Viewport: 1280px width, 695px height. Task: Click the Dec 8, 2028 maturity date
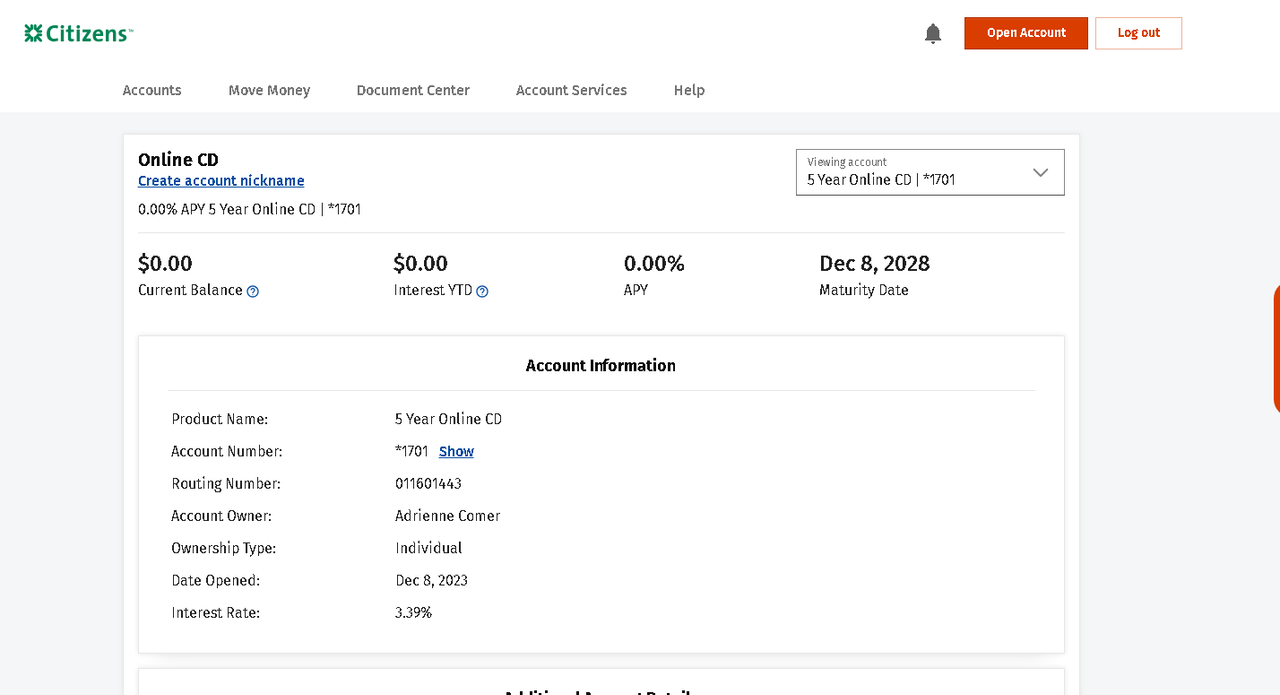click(874, 264)
